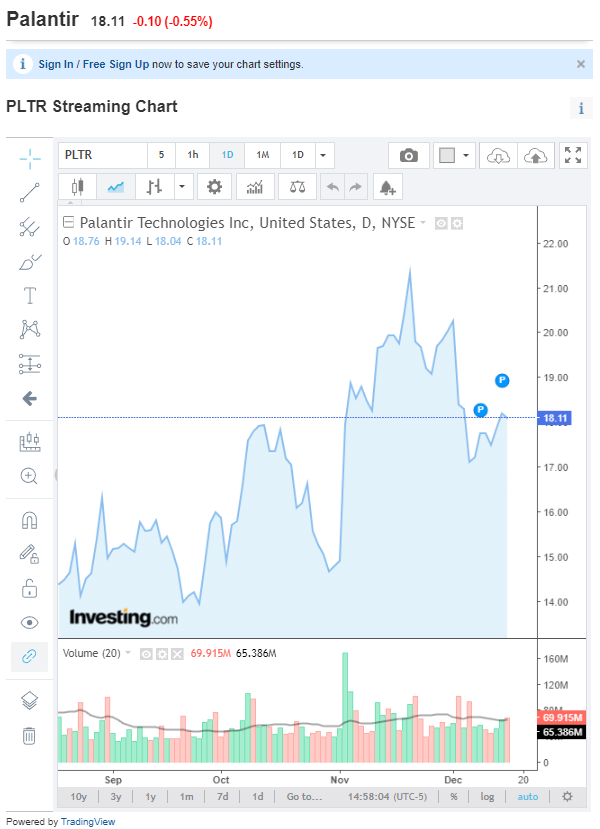
Task: Open Volume indicator settings gear
Action: (162, 654)
